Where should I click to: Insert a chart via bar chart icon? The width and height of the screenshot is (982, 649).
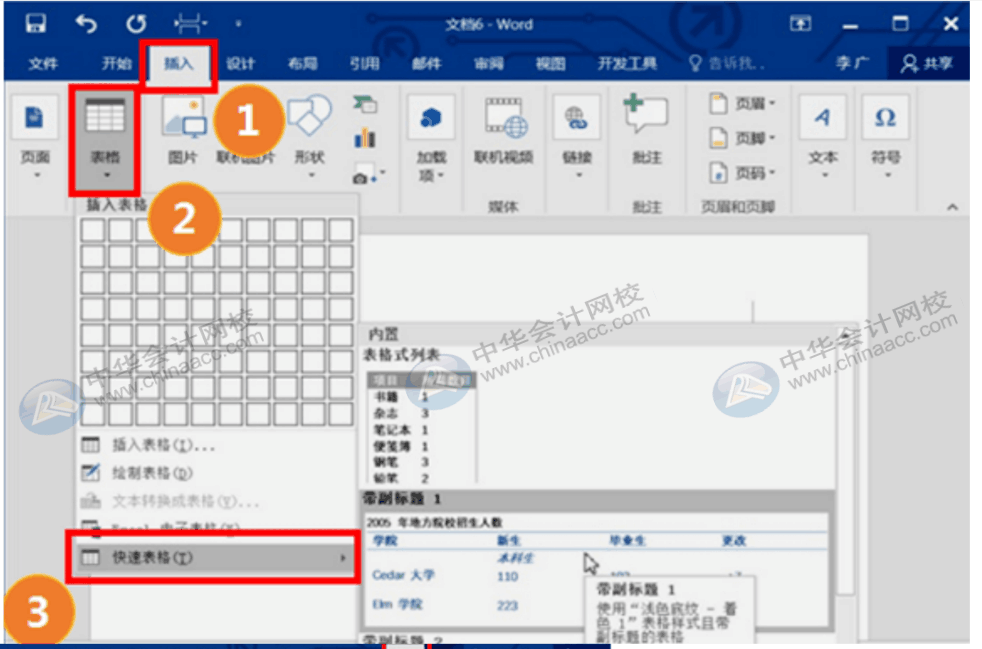click(365, 138)
